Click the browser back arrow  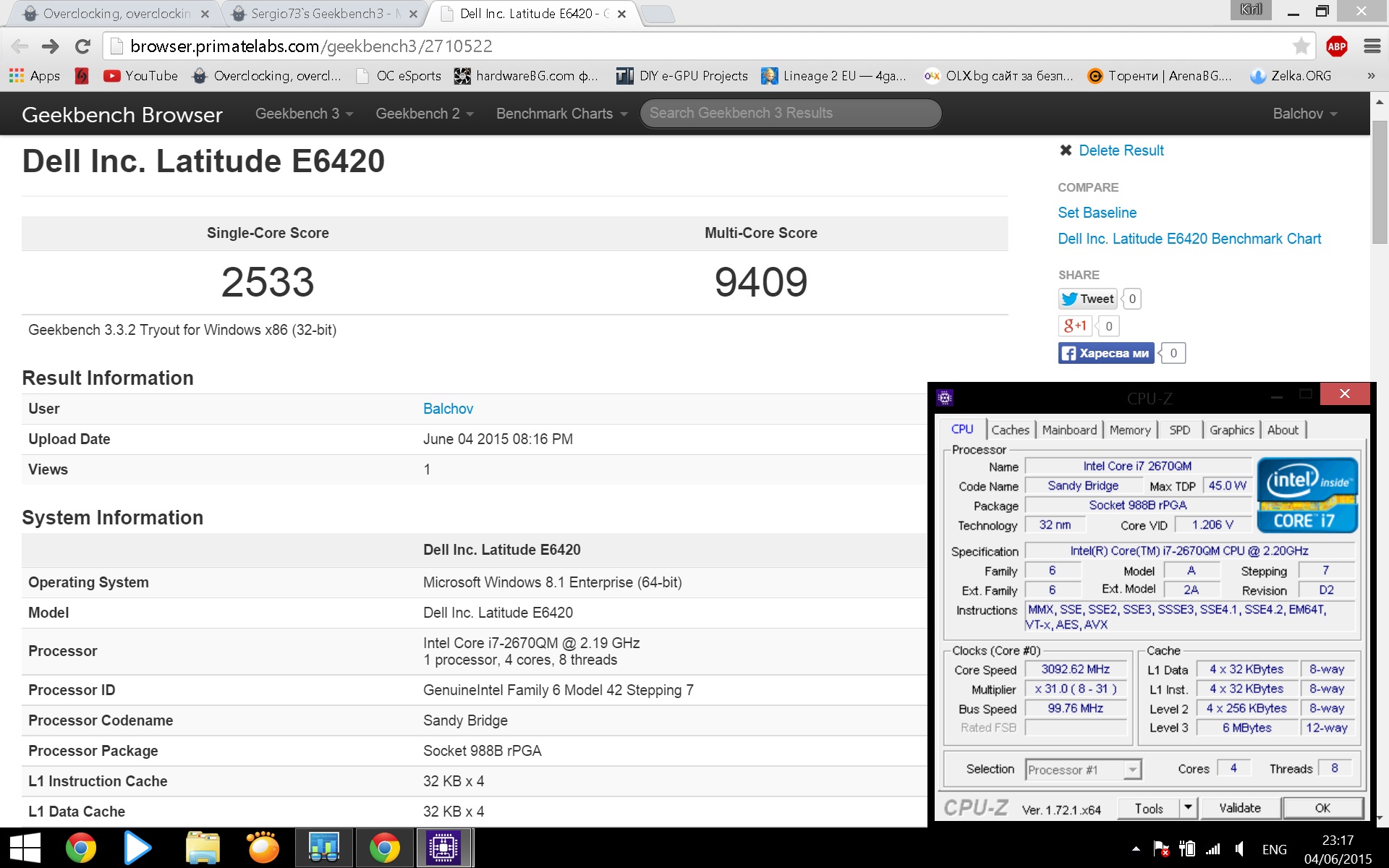coord(20,46)
